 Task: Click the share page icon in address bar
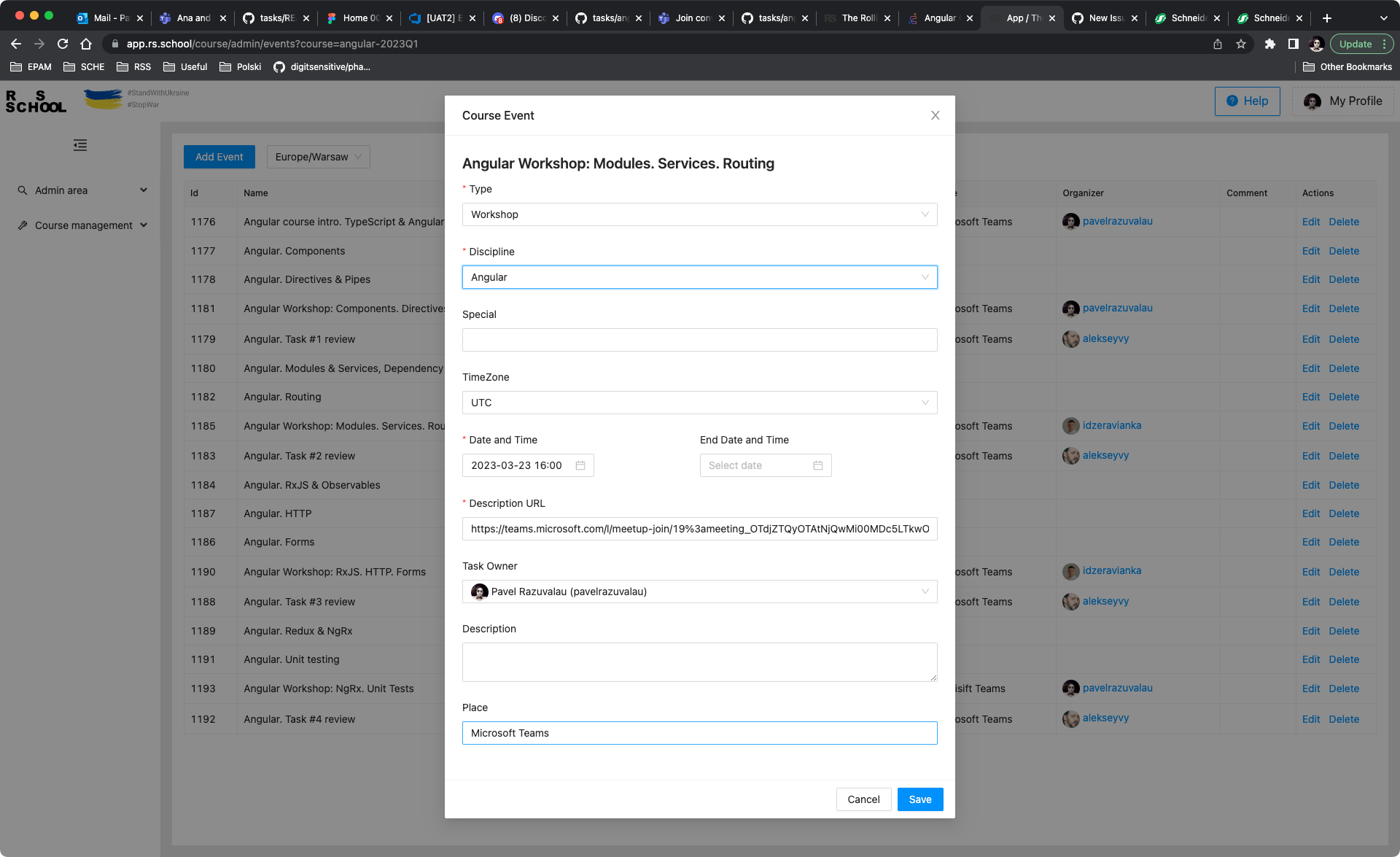tap(1218, 44)
